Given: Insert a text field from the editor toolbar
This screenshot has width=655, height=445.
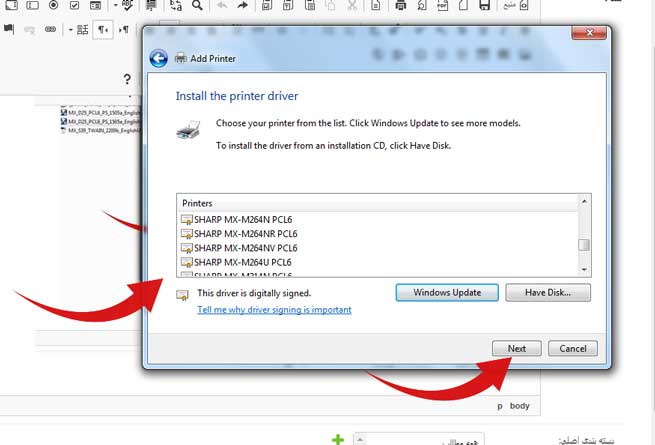Looking at the screenshot, I should [x=32, y=5].
